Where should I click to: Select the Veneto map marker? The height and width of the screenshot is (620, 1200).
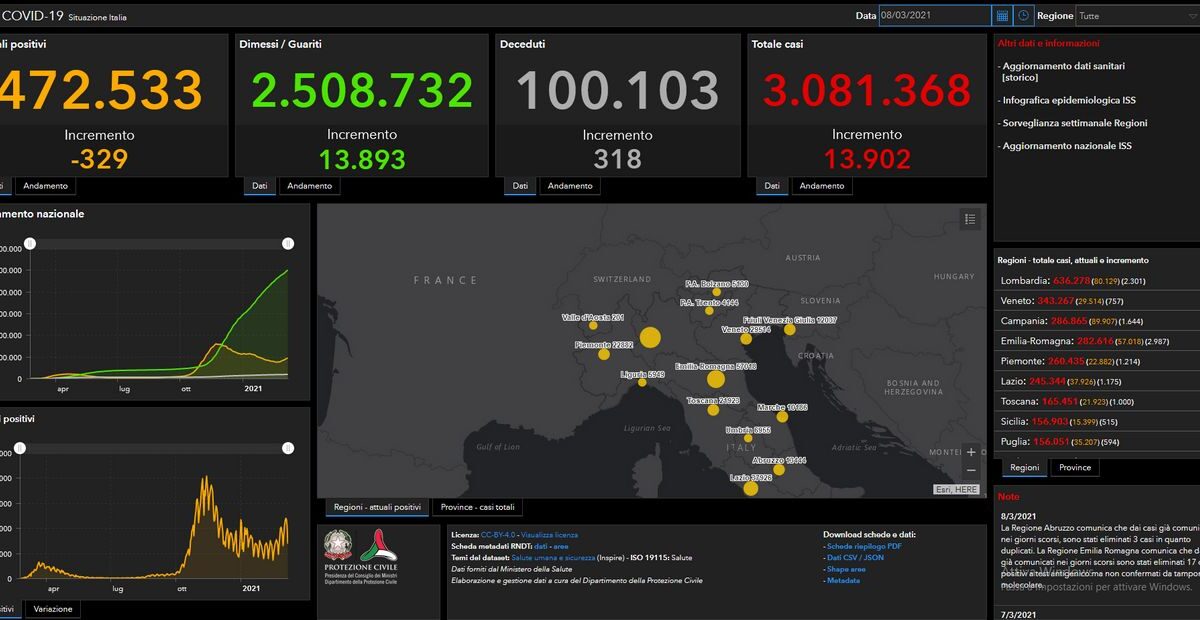point(746,339)
